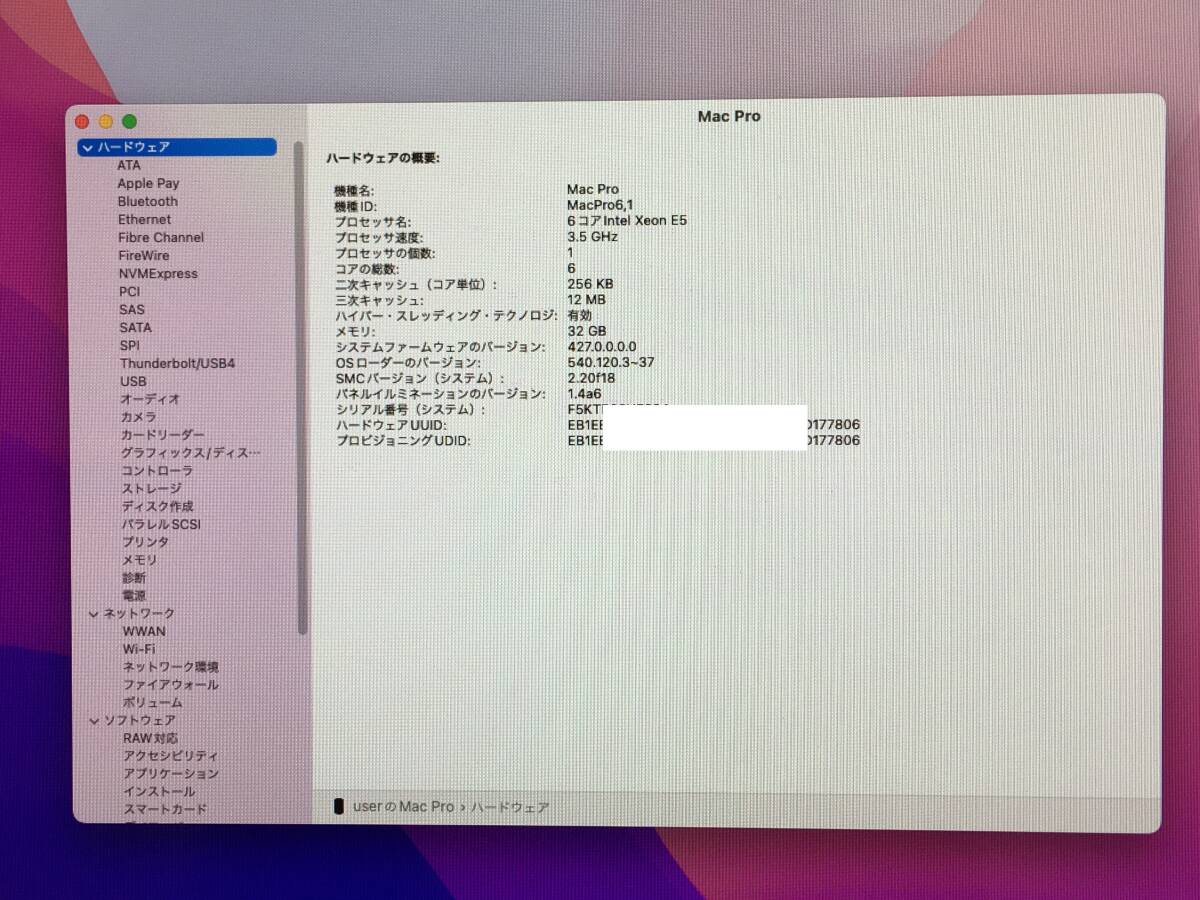Click the 'シリアル番号（システム）:' label

pyautogui.click(x=410, y=409)
